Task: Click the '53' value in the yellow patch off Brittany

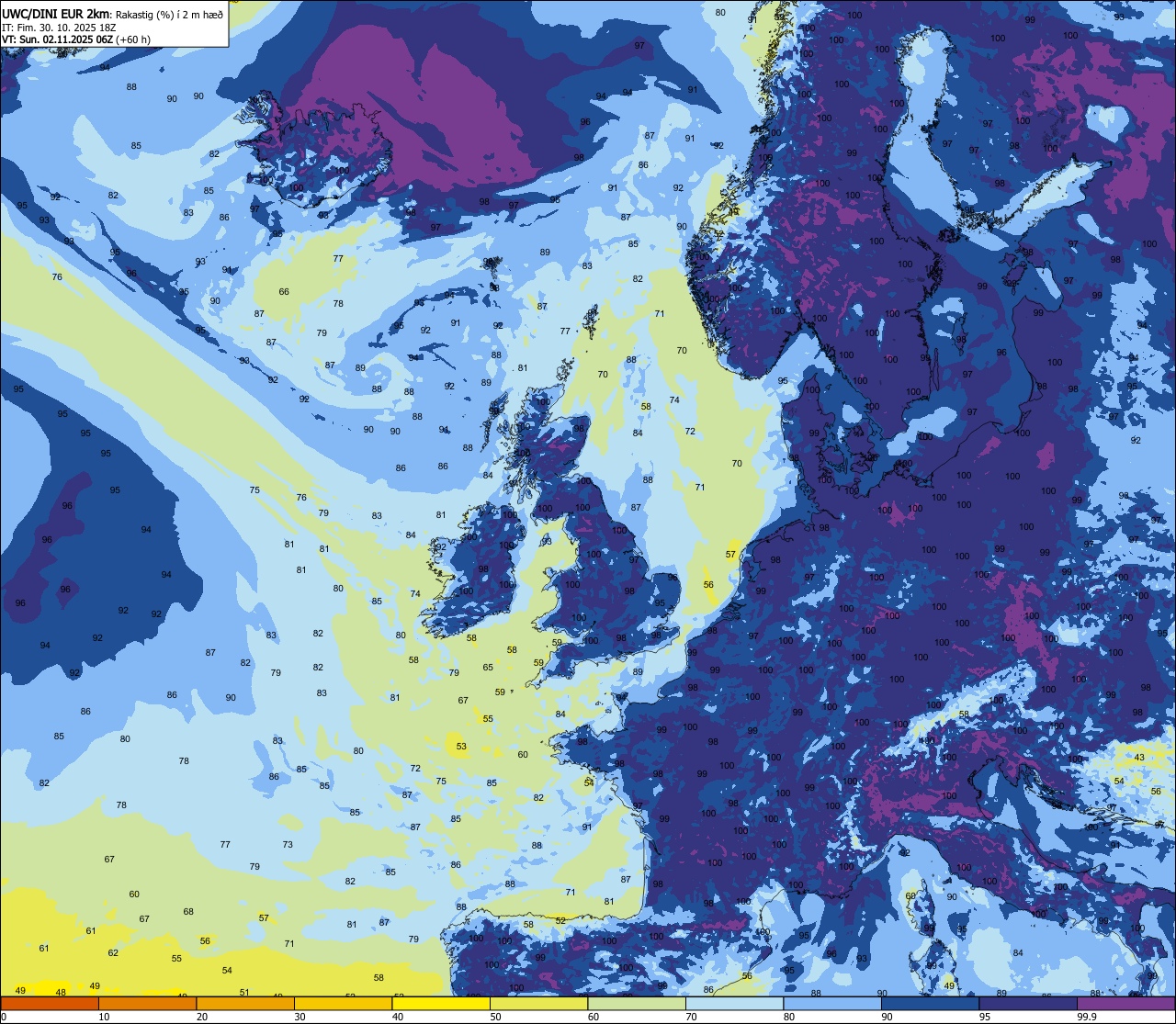Action: (461, 747)
